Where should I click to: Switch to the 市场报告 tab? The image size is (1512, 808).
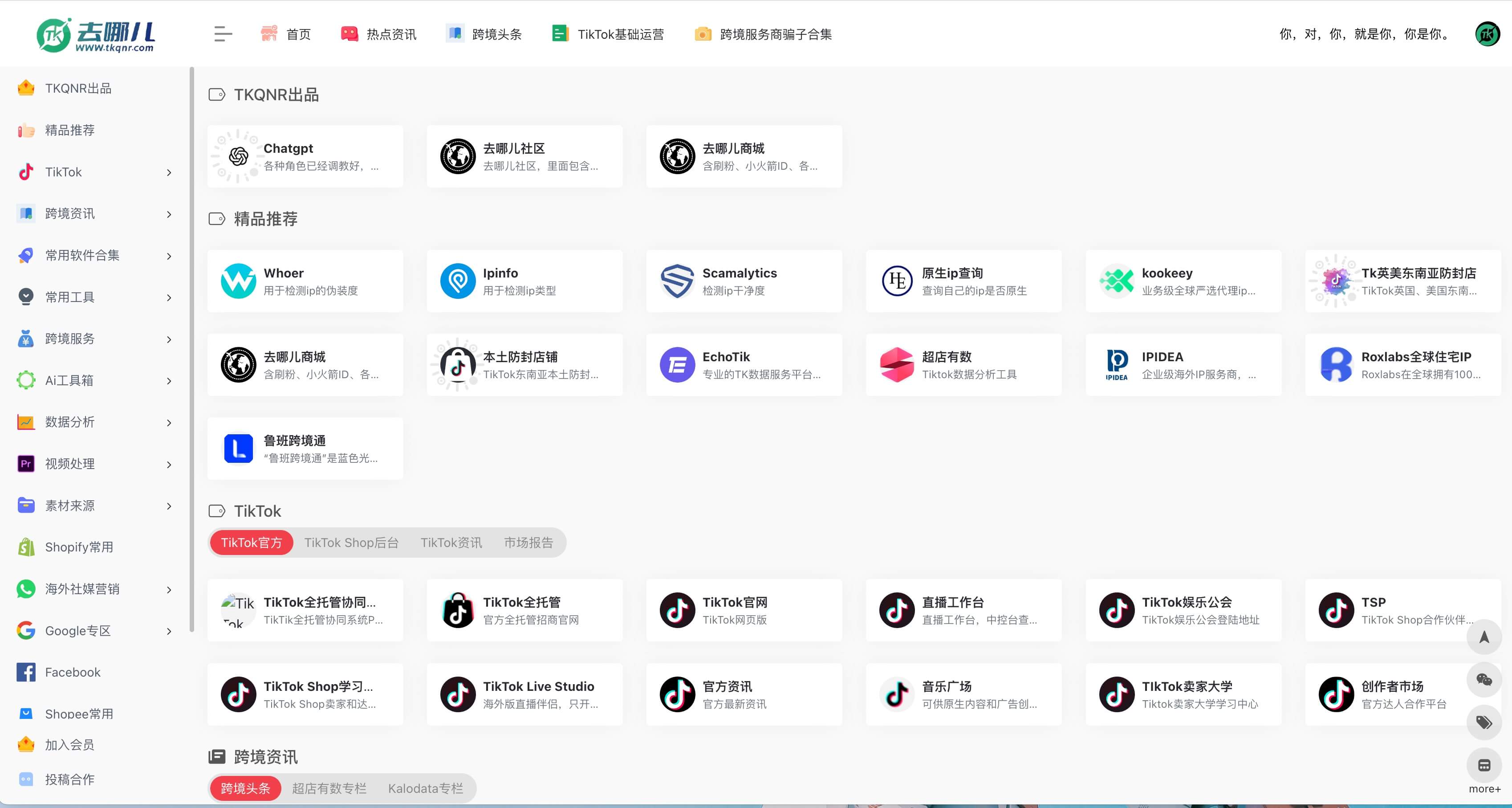pos(528,543)
